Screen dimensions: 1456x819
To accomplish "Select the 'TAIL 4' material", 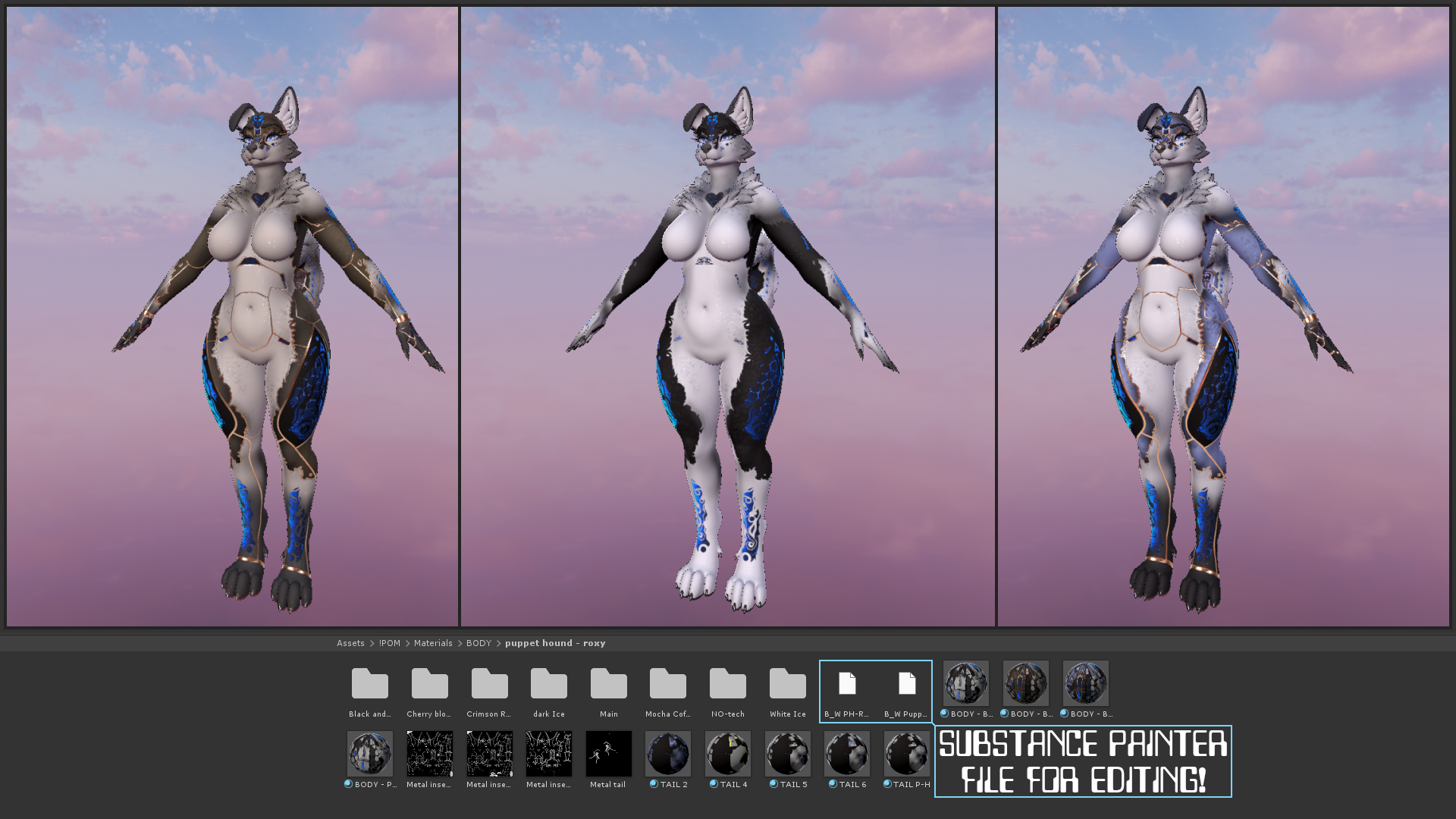I will pos(728,754).
